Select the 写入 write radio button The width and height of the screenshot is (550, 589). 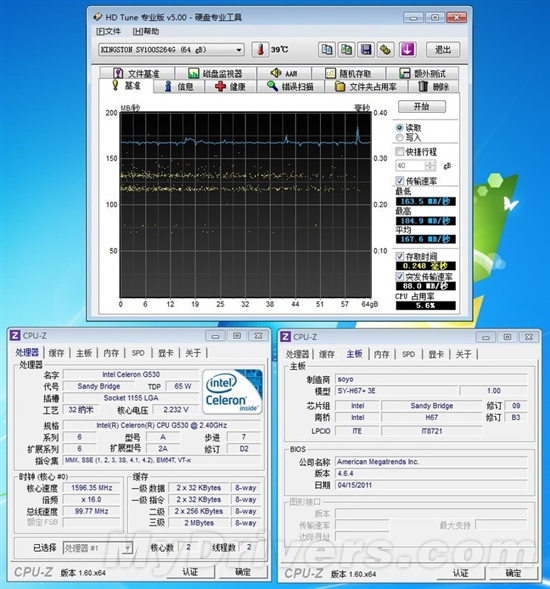pyautogui.click(x=400, y=137)
